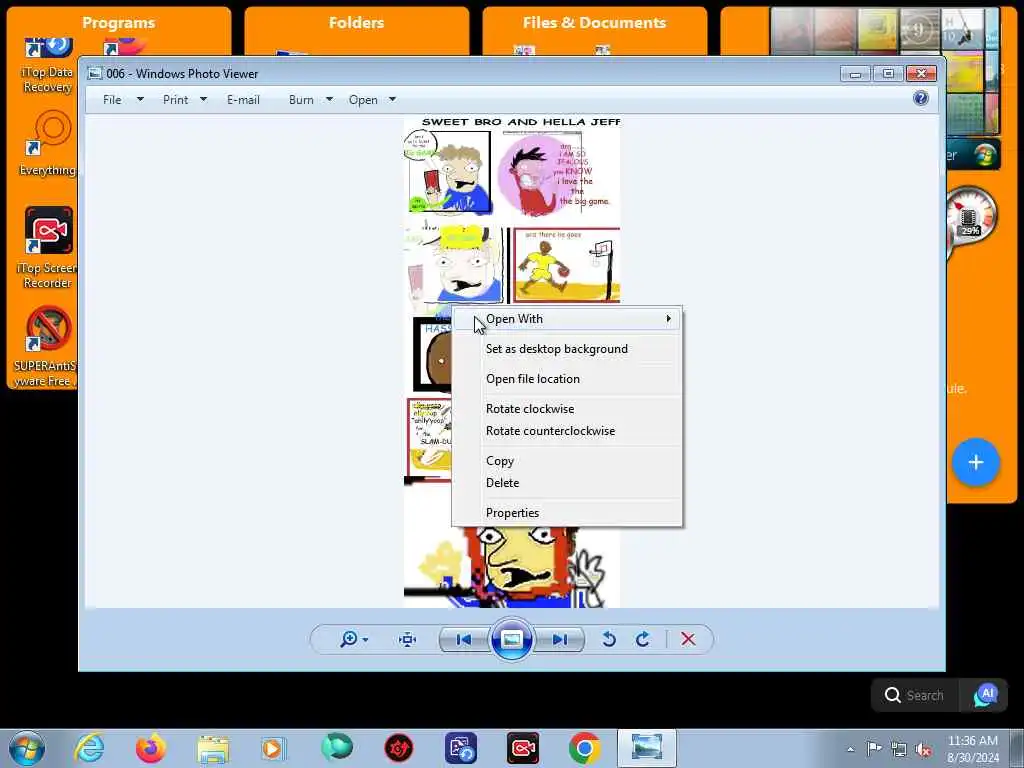Viewport: 1024px width, 768px height.
Task: Open the zoom magnifier control
Action: pyautogui.click(x=349, y=639)
